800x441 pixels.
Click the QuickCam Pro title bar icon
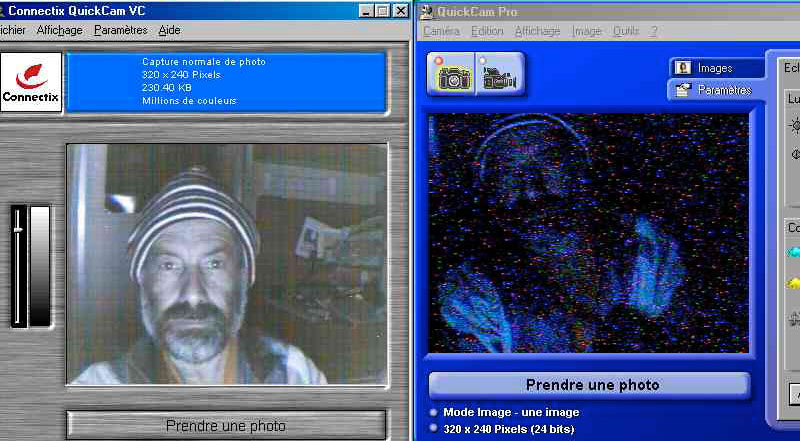click(427, 12)
